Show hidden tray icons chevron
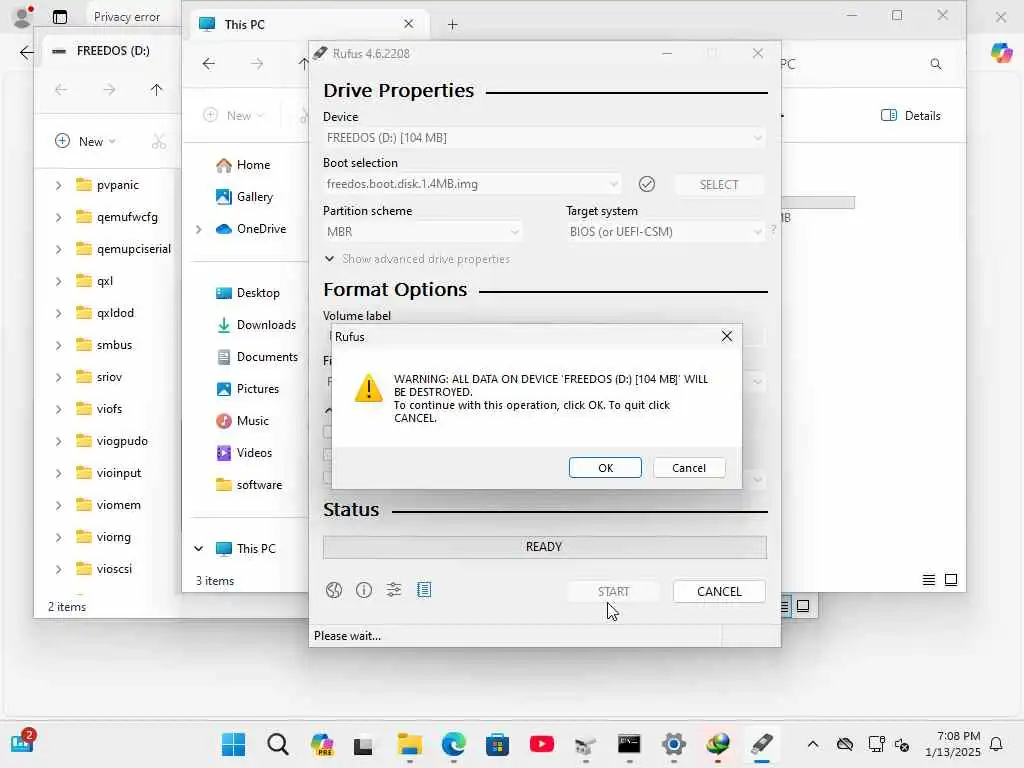Image resolution: width=1024 pixels, height=768 pixels. click(812, 744)
